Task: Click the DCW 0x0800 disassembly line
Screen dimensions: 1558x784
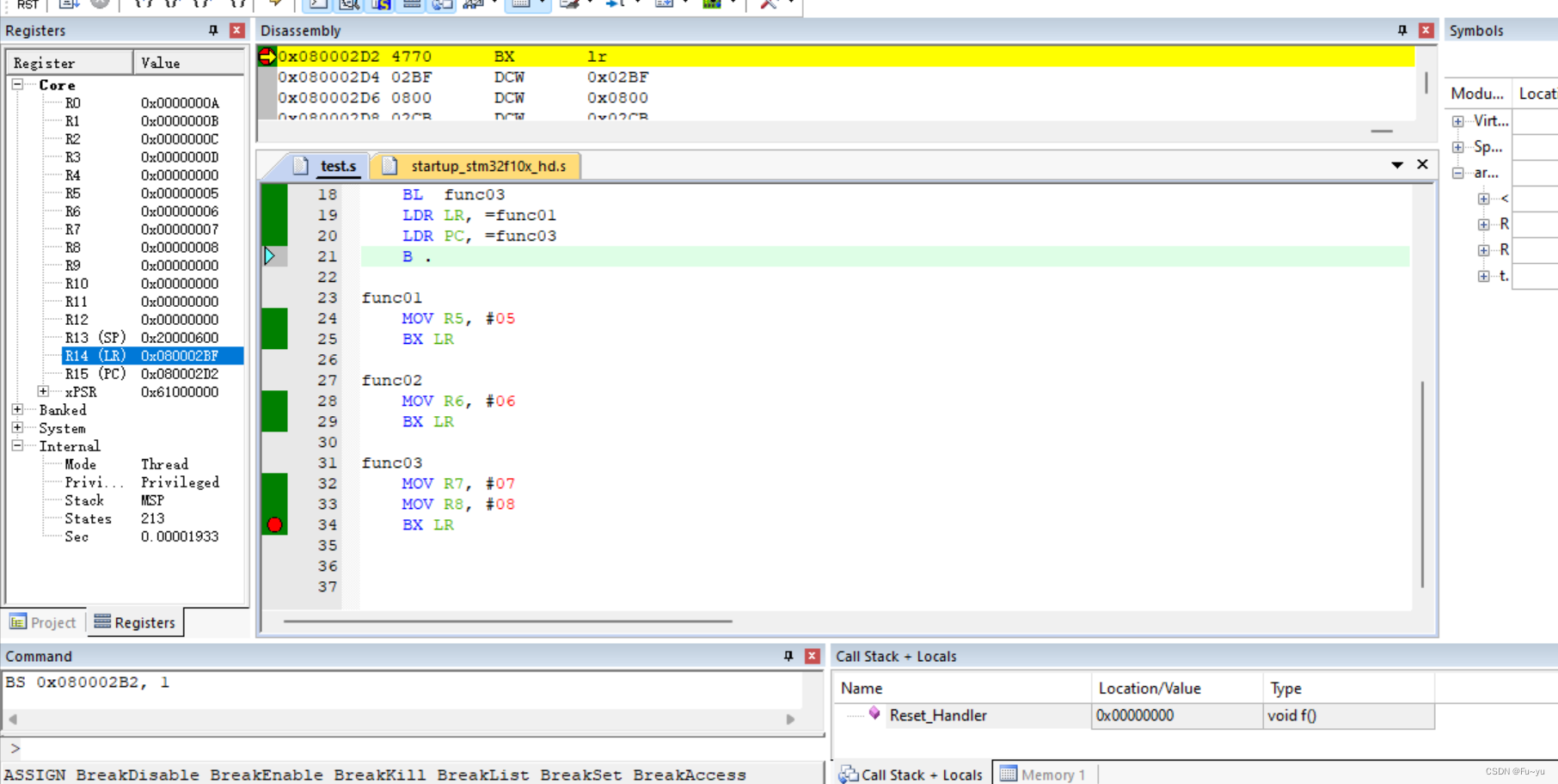Action: click(845, 98)
